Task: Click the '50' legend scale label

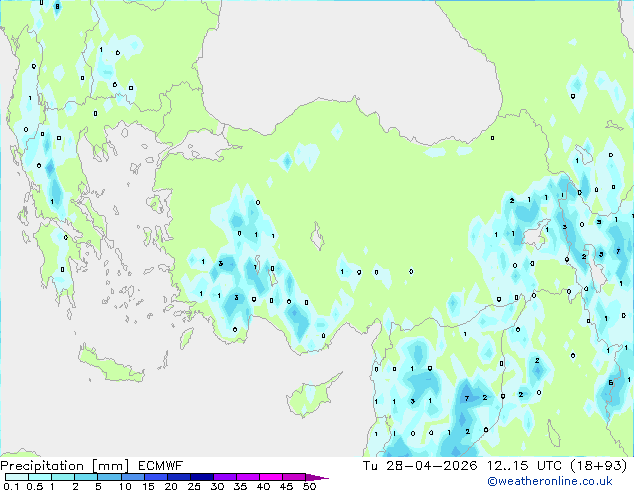Action: click(x=310, y=486)
